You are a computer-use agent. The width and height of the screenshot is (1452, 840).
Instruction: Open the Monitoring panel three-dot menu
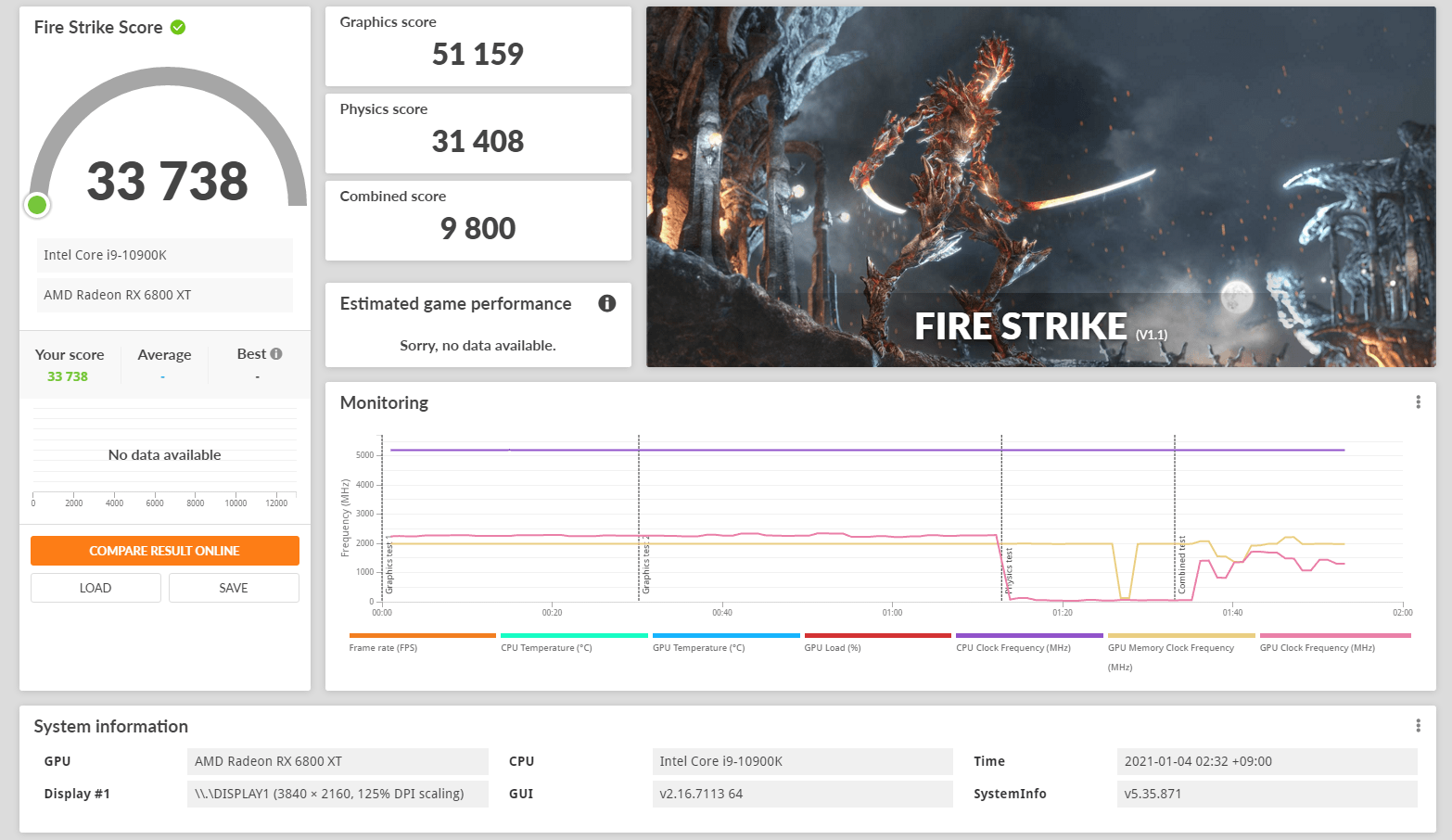coord(1418,401)
